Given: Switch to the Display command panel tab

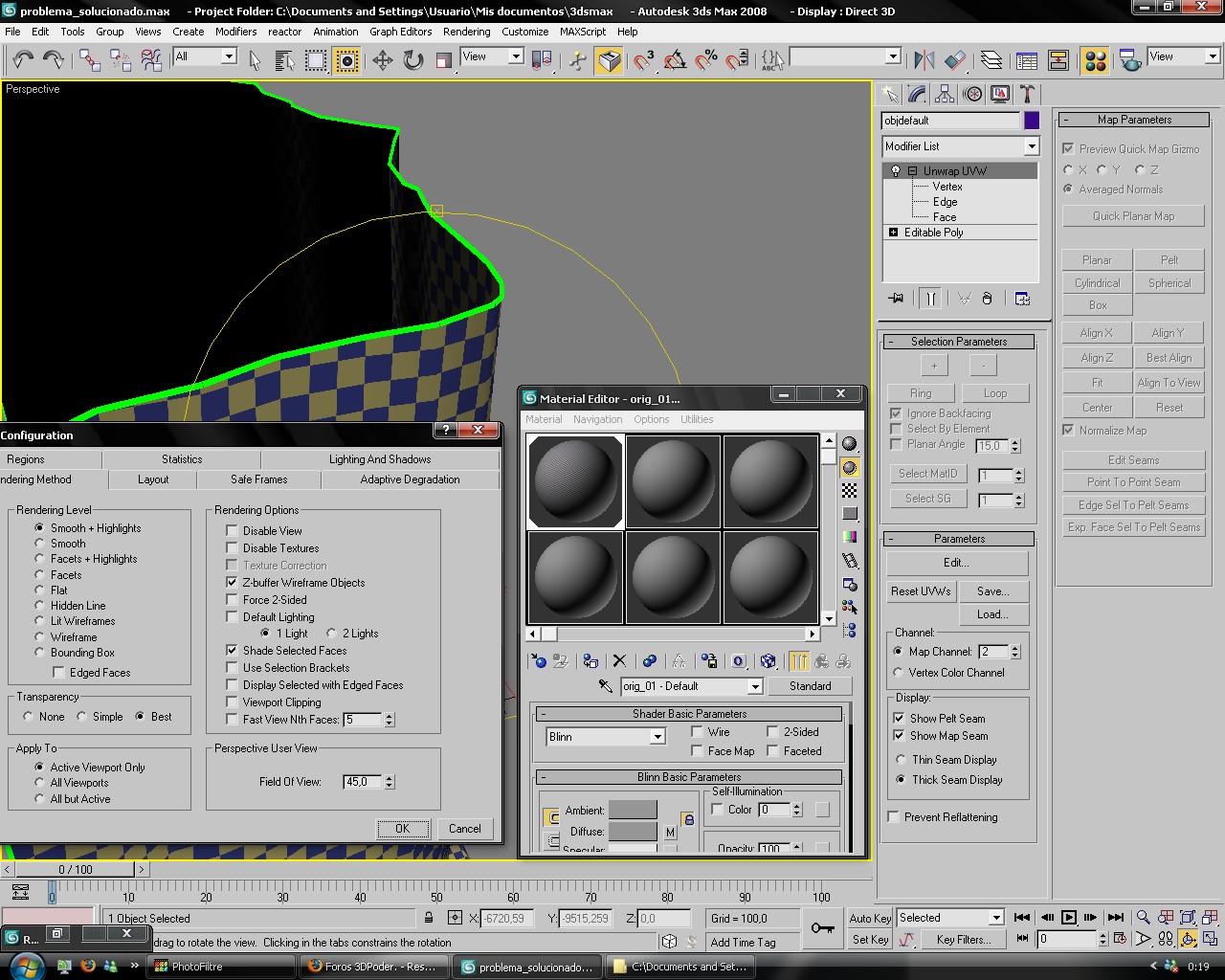Looking at the screenshot, I should 1000,94.
